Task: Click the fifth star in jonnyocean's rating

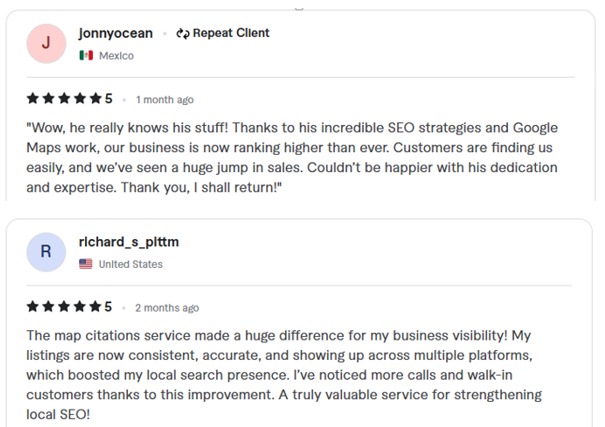Action: coord(95,99)
